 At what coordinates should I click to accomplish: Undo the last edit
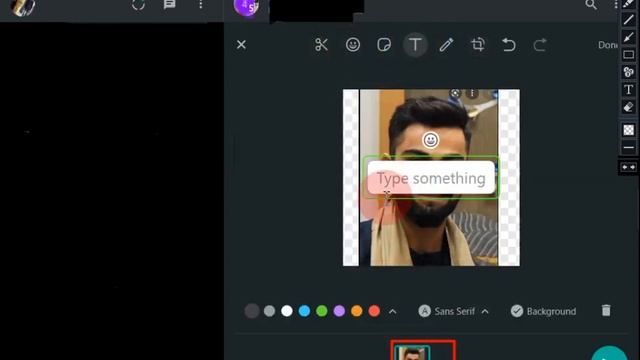(x=509, y=44)
